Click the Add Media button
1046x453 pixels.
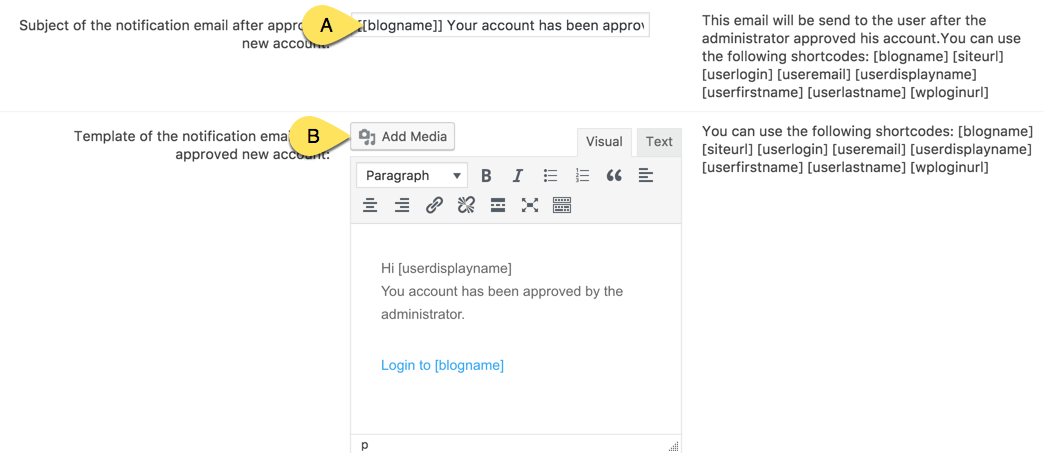403,137
